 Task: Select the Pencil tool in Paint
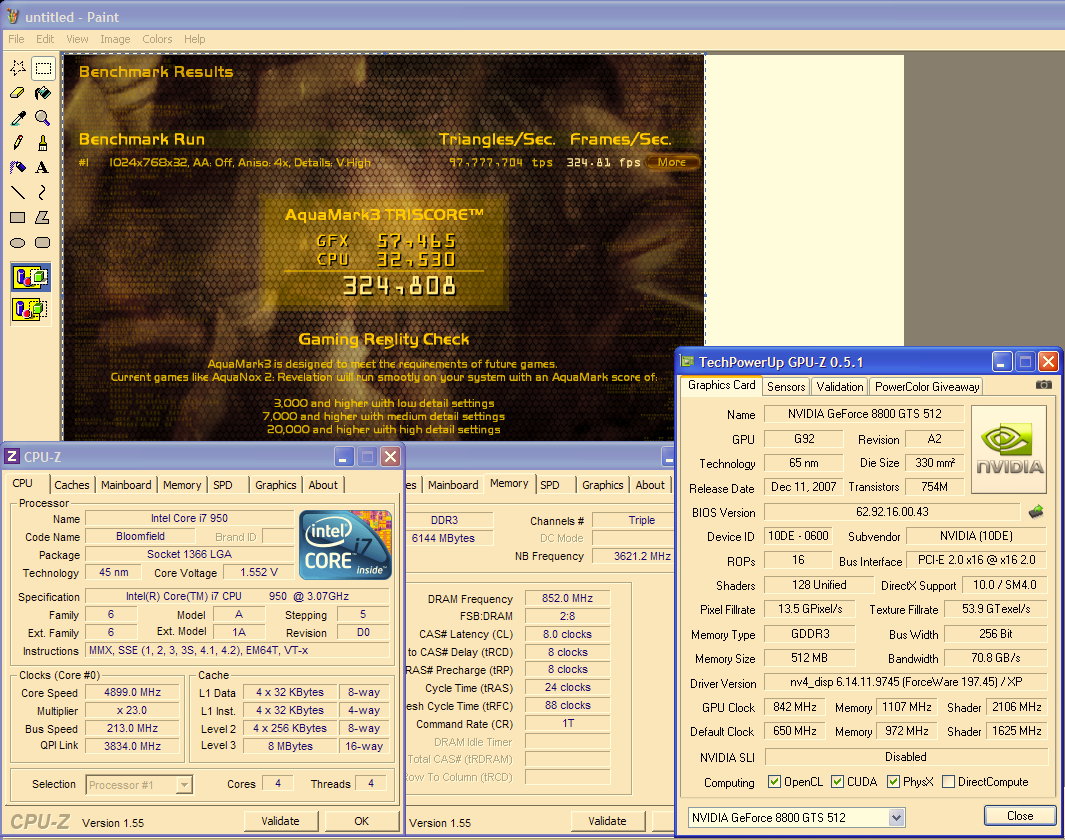click(x=18, y=143)
